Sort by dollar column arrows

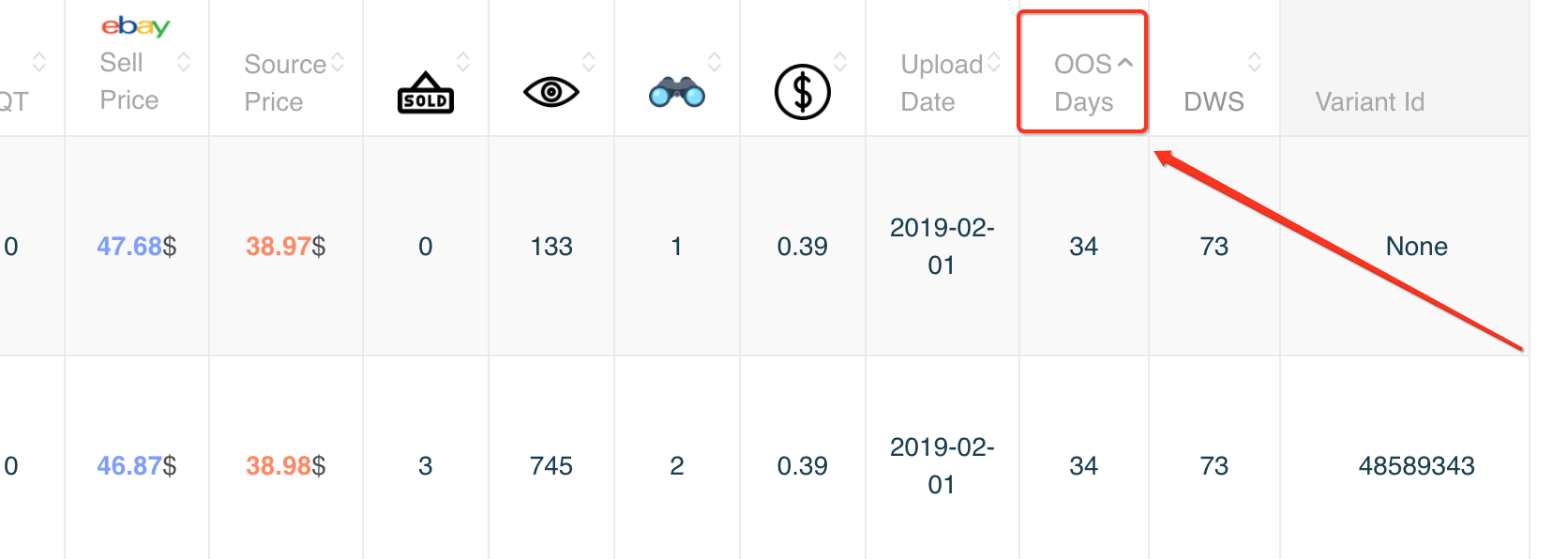click(x=840, y=62)
